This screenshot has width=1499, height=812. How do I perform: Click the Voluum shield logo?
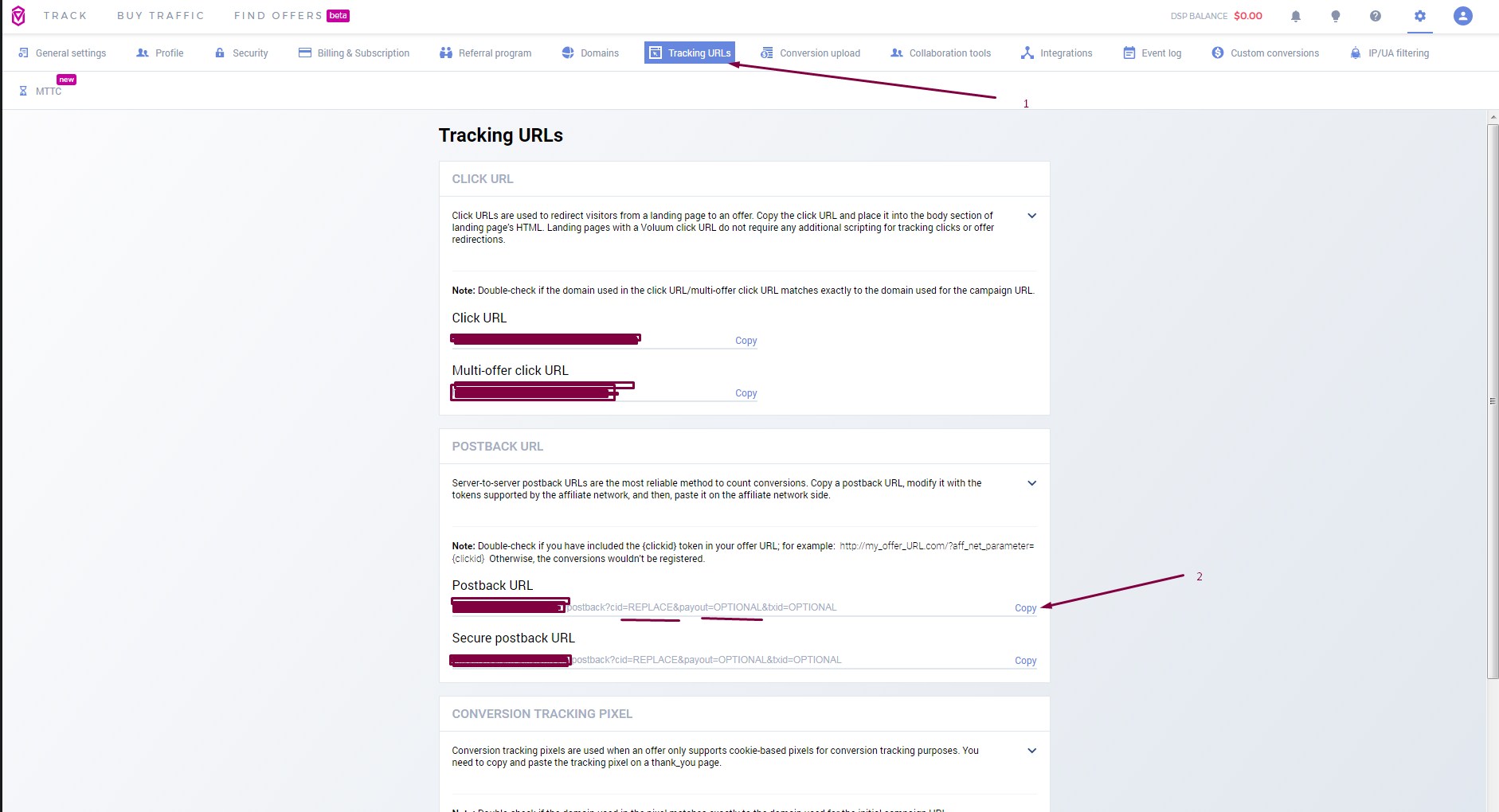[x=18, y=16]
